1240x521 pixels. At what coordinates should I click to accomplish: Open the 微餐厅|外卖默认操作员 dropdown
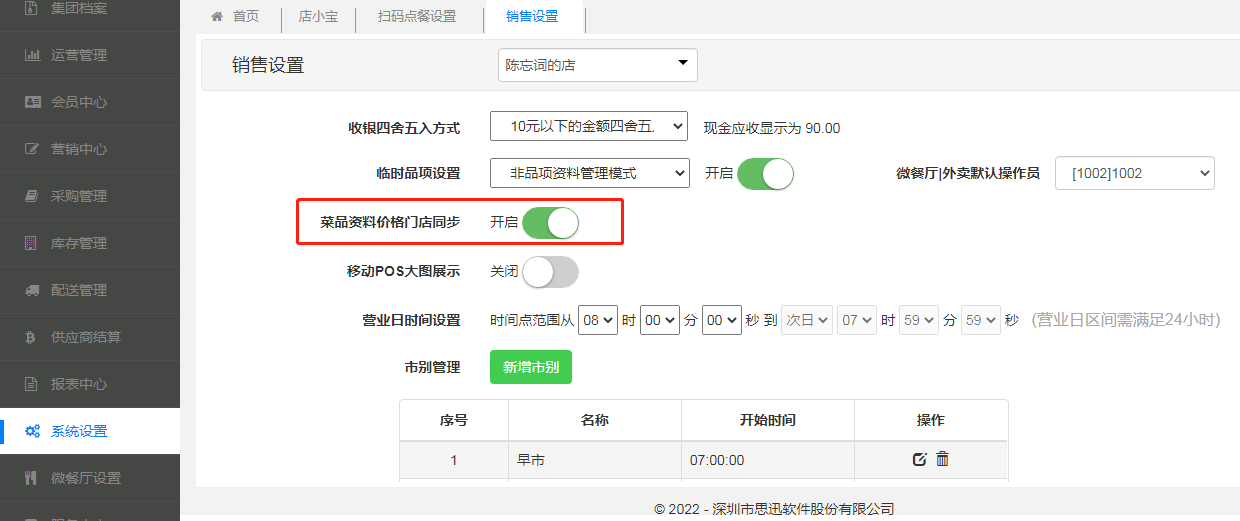pos(1134,173)
